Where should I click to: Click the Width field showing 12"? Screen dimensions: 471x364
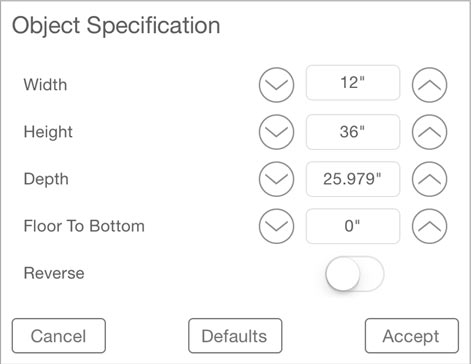click(353, 83)
